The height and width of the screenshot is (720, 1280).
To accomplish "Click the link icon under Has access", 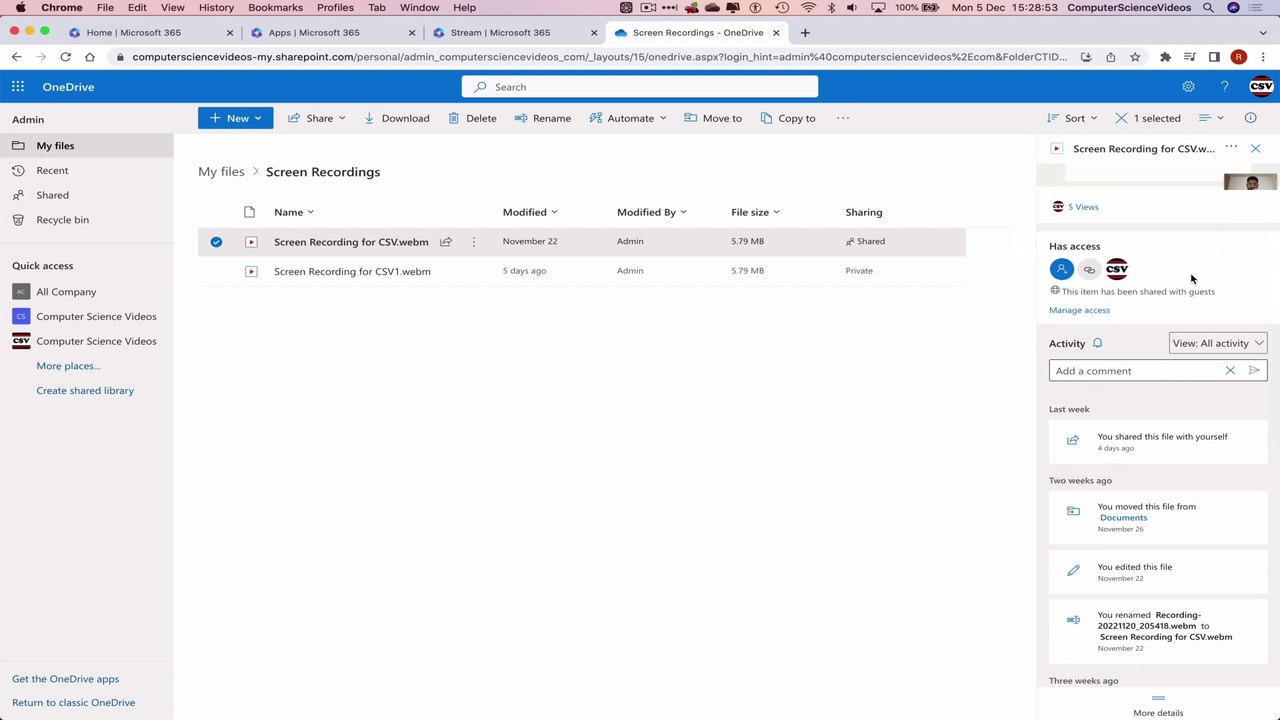I will tap(1089, 269).
